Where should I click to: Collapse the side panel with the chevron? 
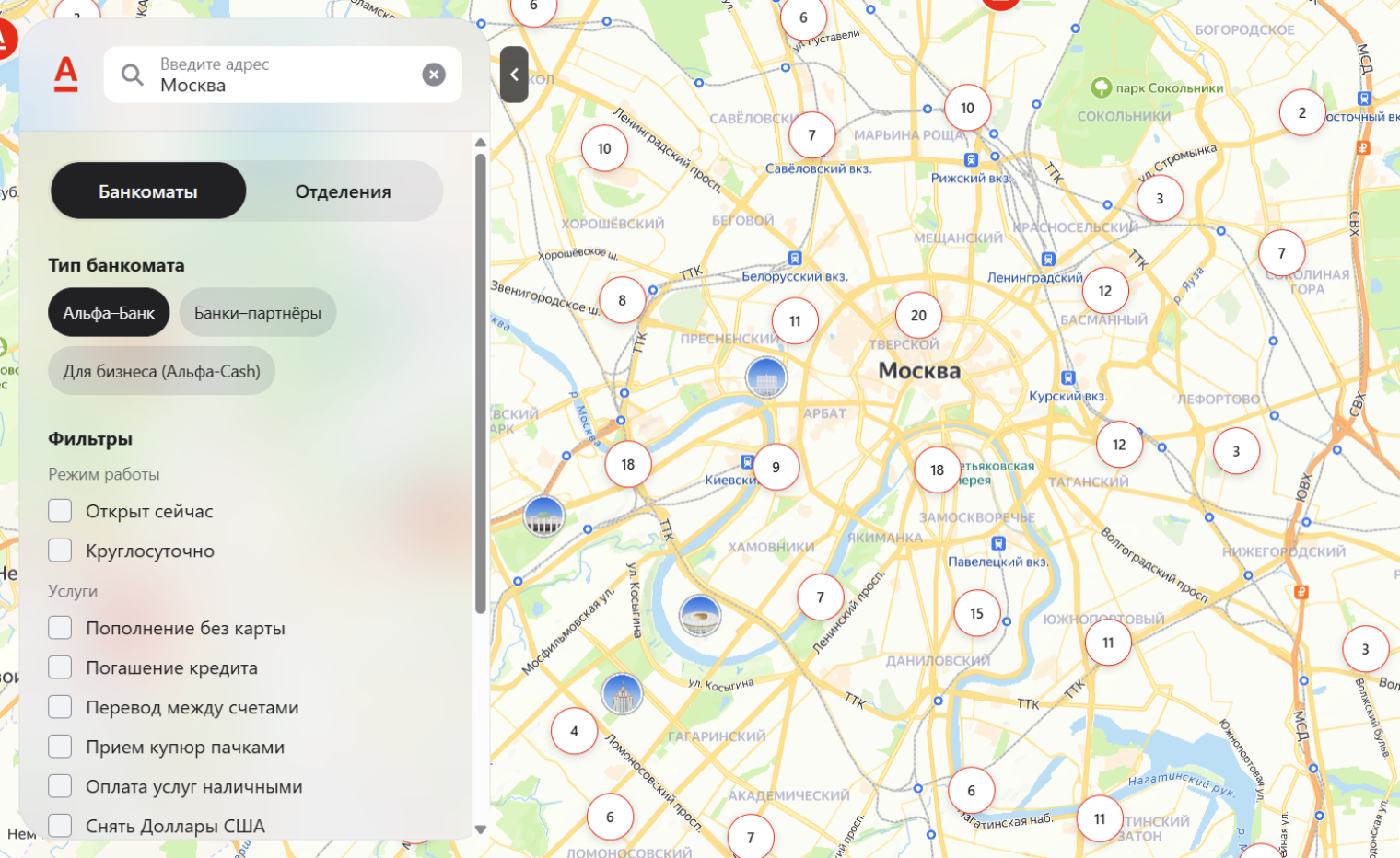514,75
